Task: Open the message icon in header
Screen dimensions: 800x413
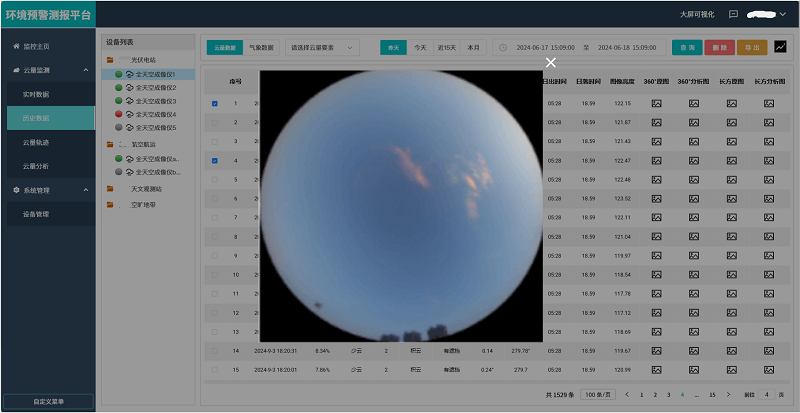Action: tap(733, 15)
